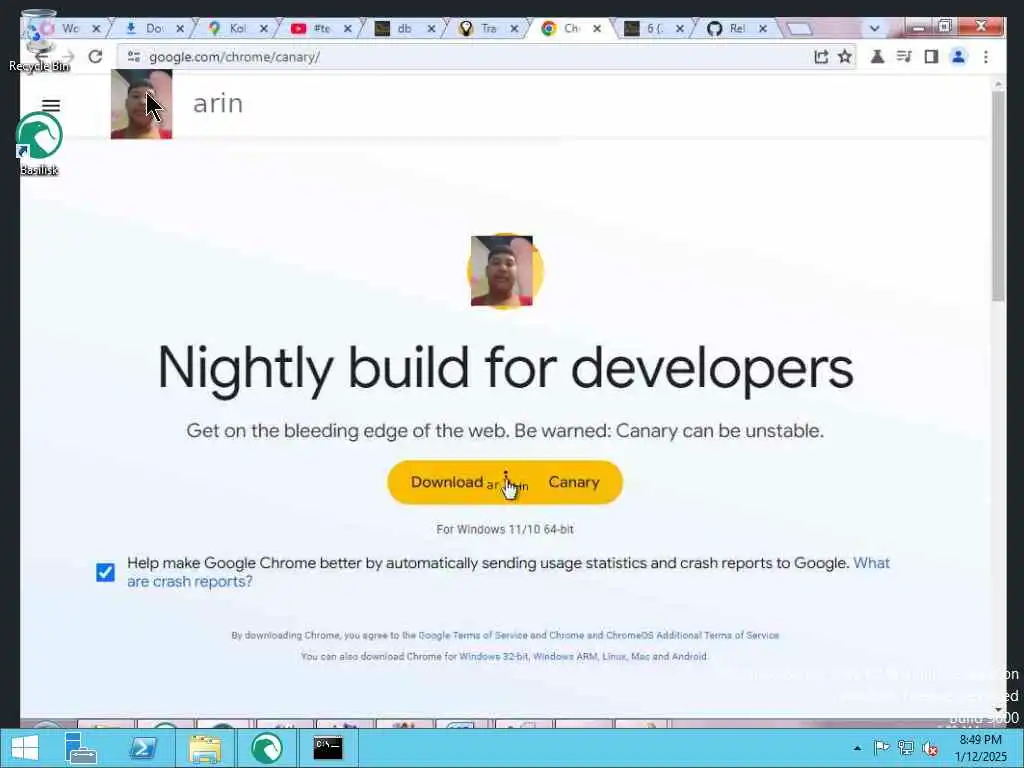Open the Windows ARM download link
Image resolution: width=1024 pixels, height=768 pixels.
(565, 656)
